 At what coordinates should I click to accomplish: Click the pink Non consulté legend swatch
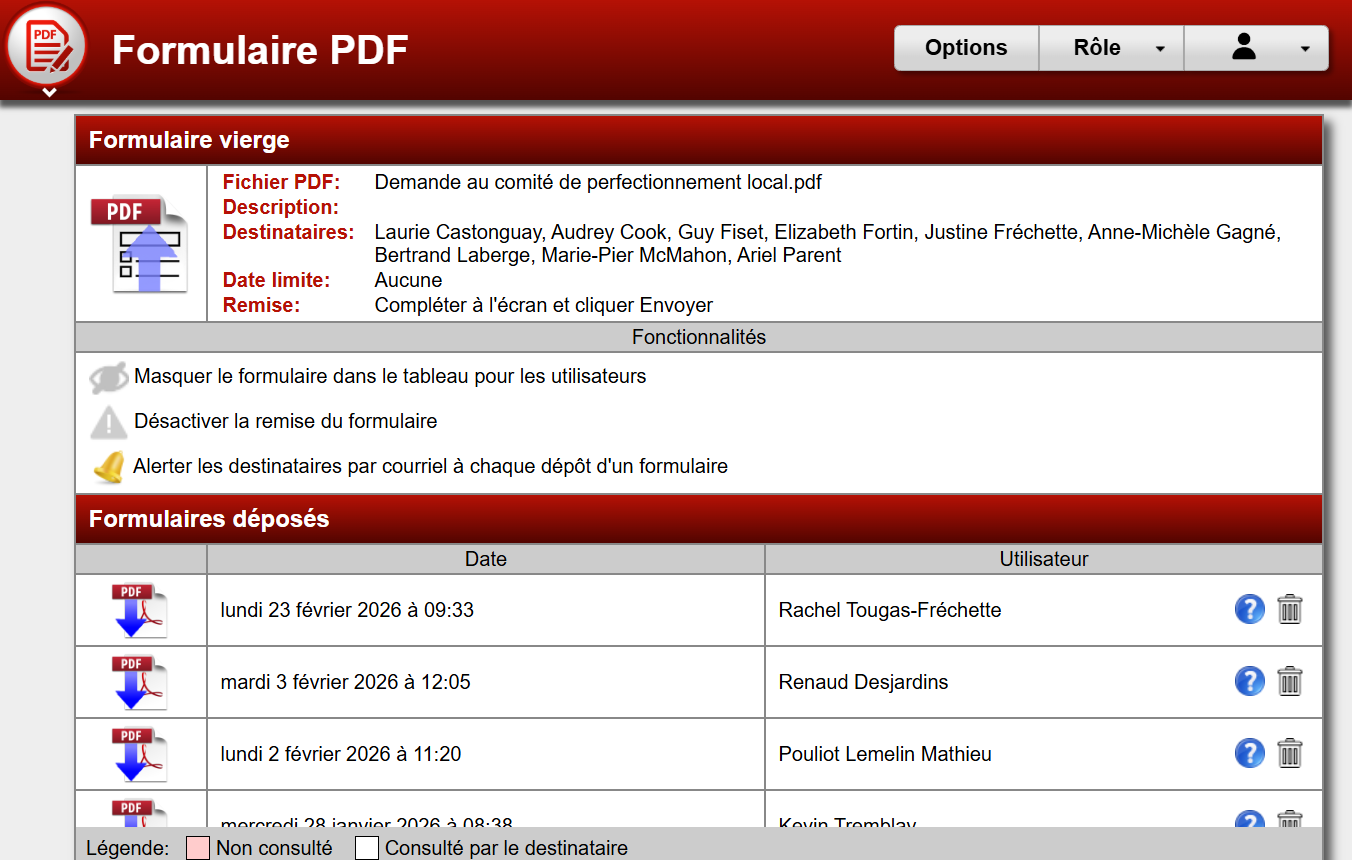coord(198,848)
